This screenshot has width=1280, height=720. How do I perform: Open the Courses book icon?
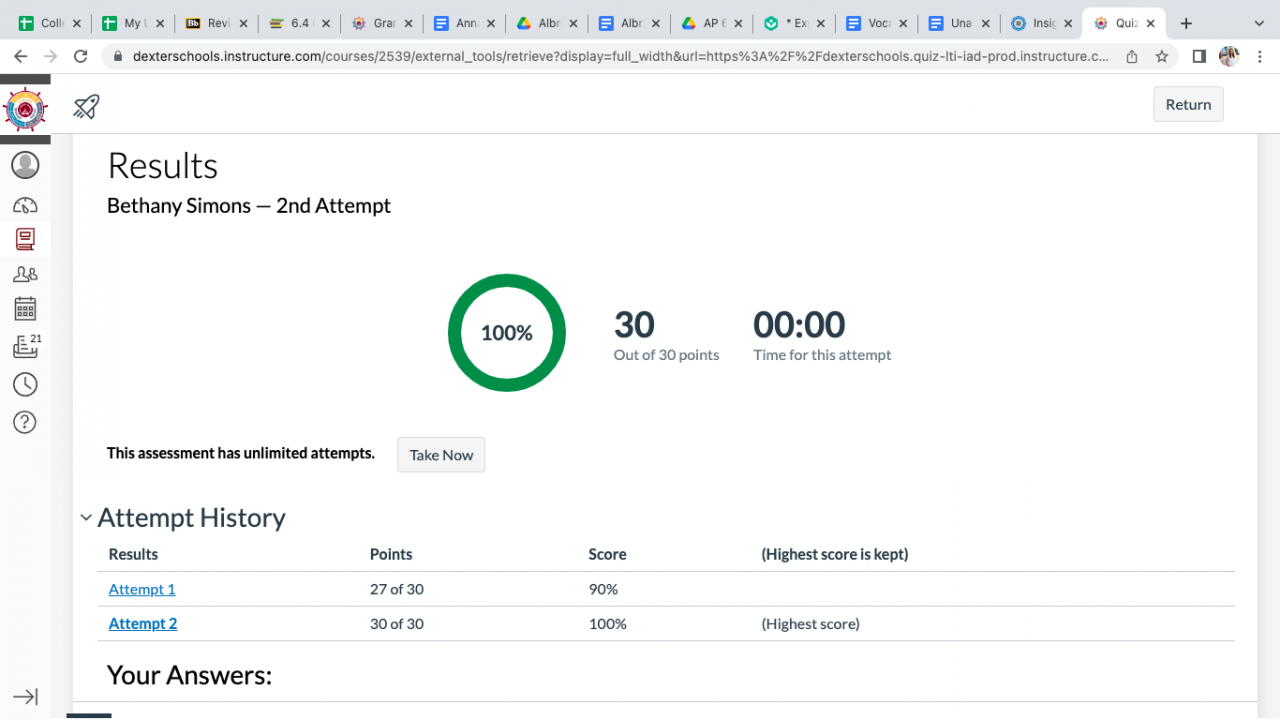pyautogui.click(x=25, y=239)
